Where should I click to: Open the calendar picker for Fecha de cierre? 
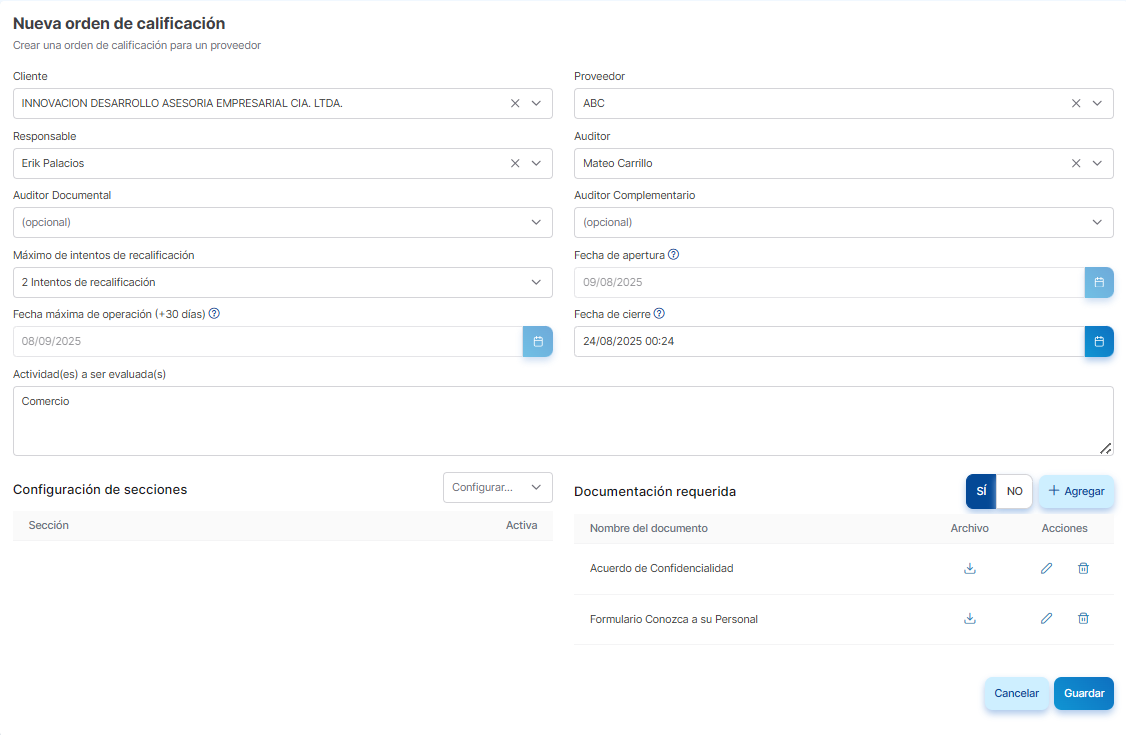click(x=1098, y=341)
